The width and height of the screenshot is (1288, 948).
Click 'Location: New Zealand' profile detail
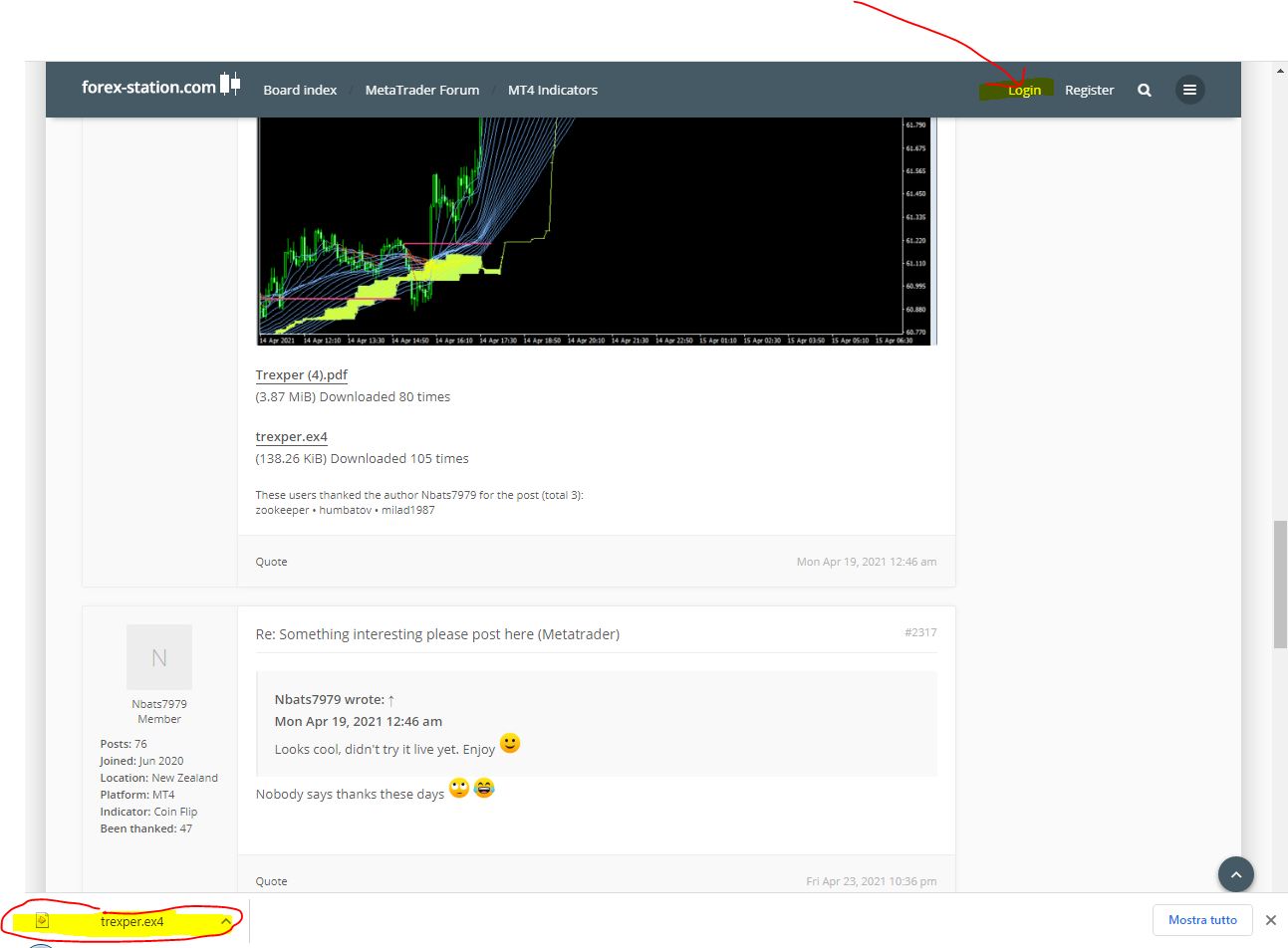coord(158,778)
